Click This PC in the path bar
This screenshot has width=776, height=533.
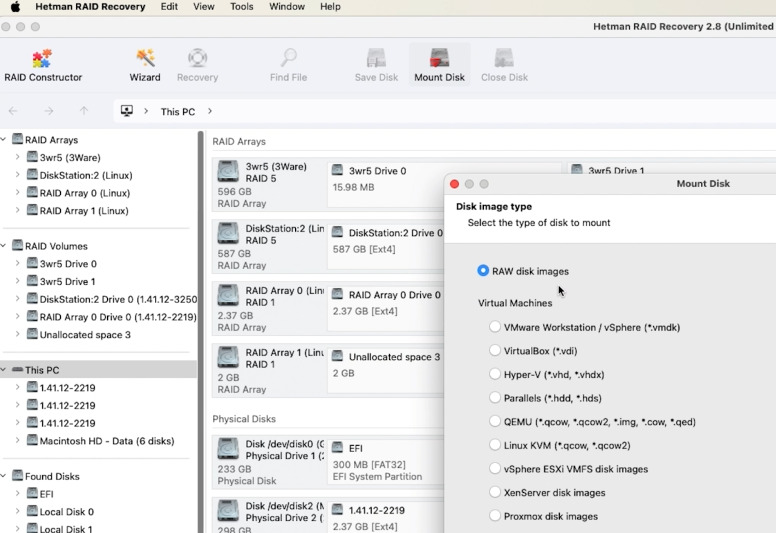pyautogui.click(x=178, y=111)
